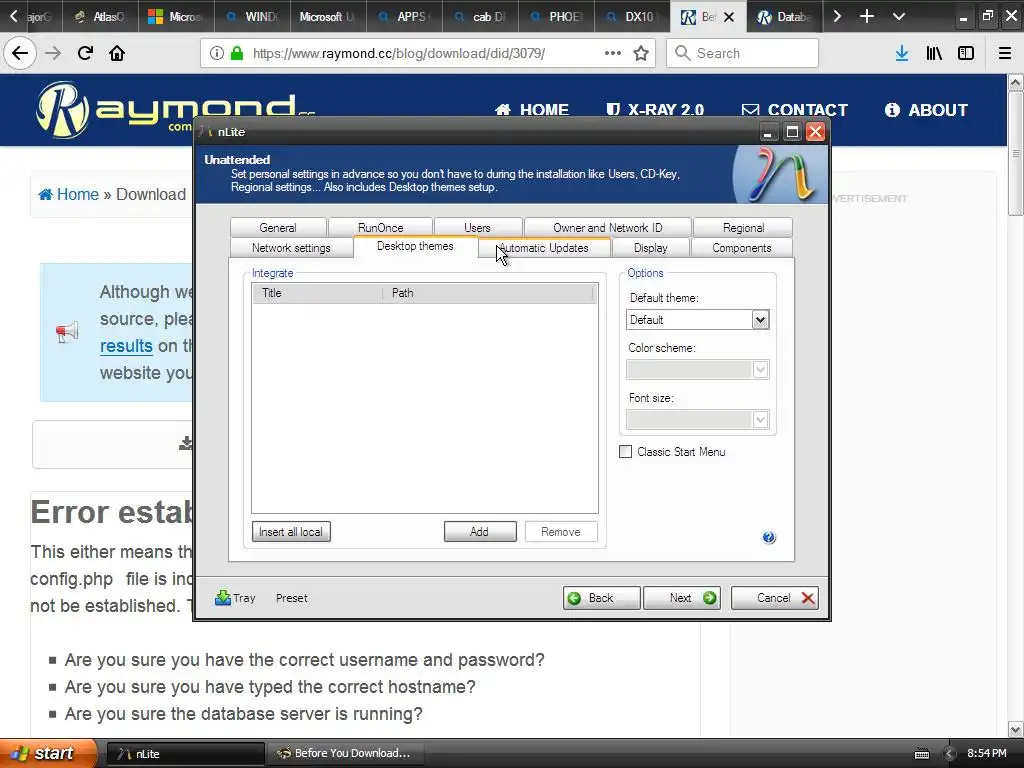
Task: Reload the page with the refresh icon
Action: click(85, 53)
